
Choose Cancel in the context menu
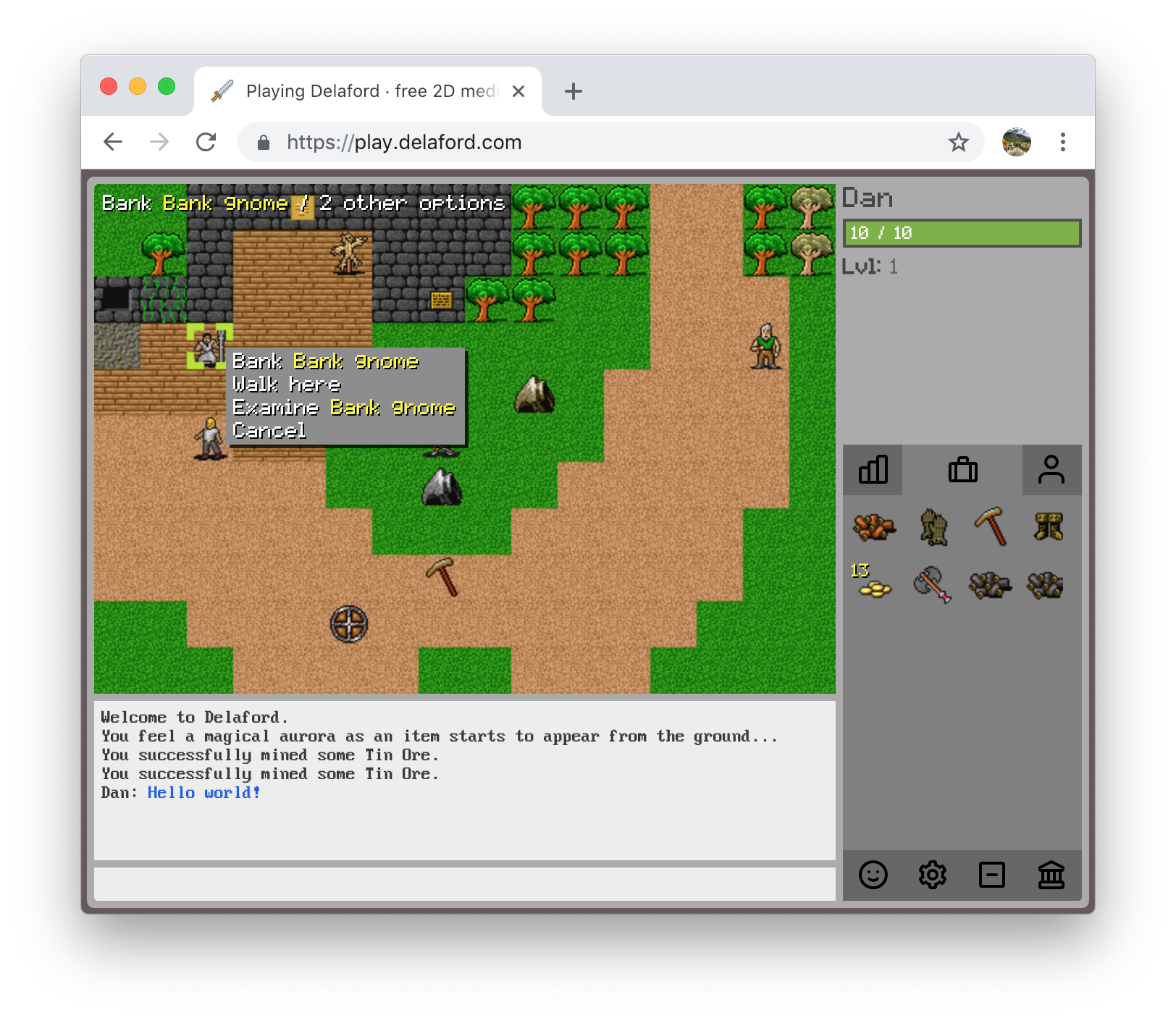coord(269,430)
